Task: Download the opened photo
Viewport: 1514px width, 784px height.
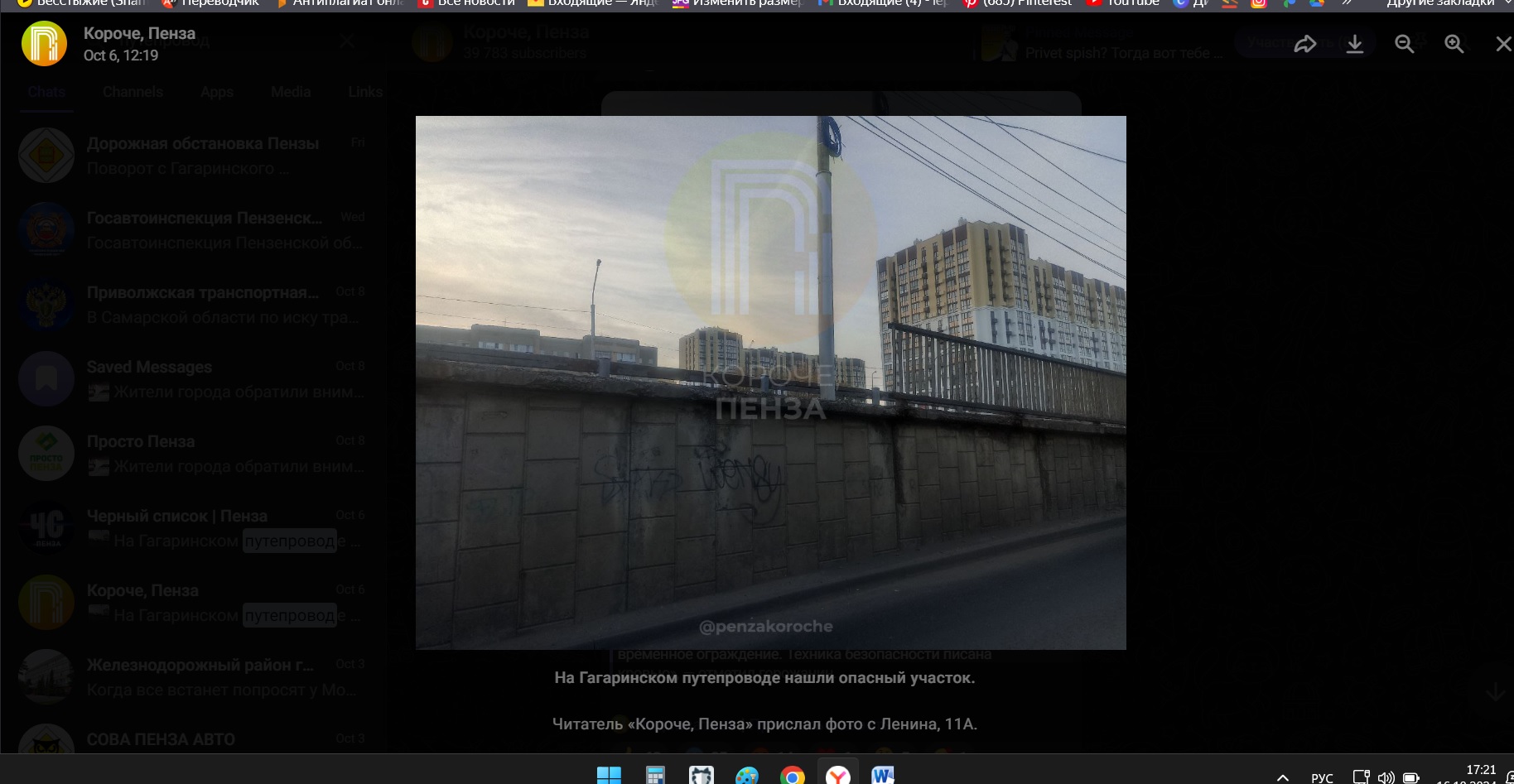Action: click(1355, 45)
